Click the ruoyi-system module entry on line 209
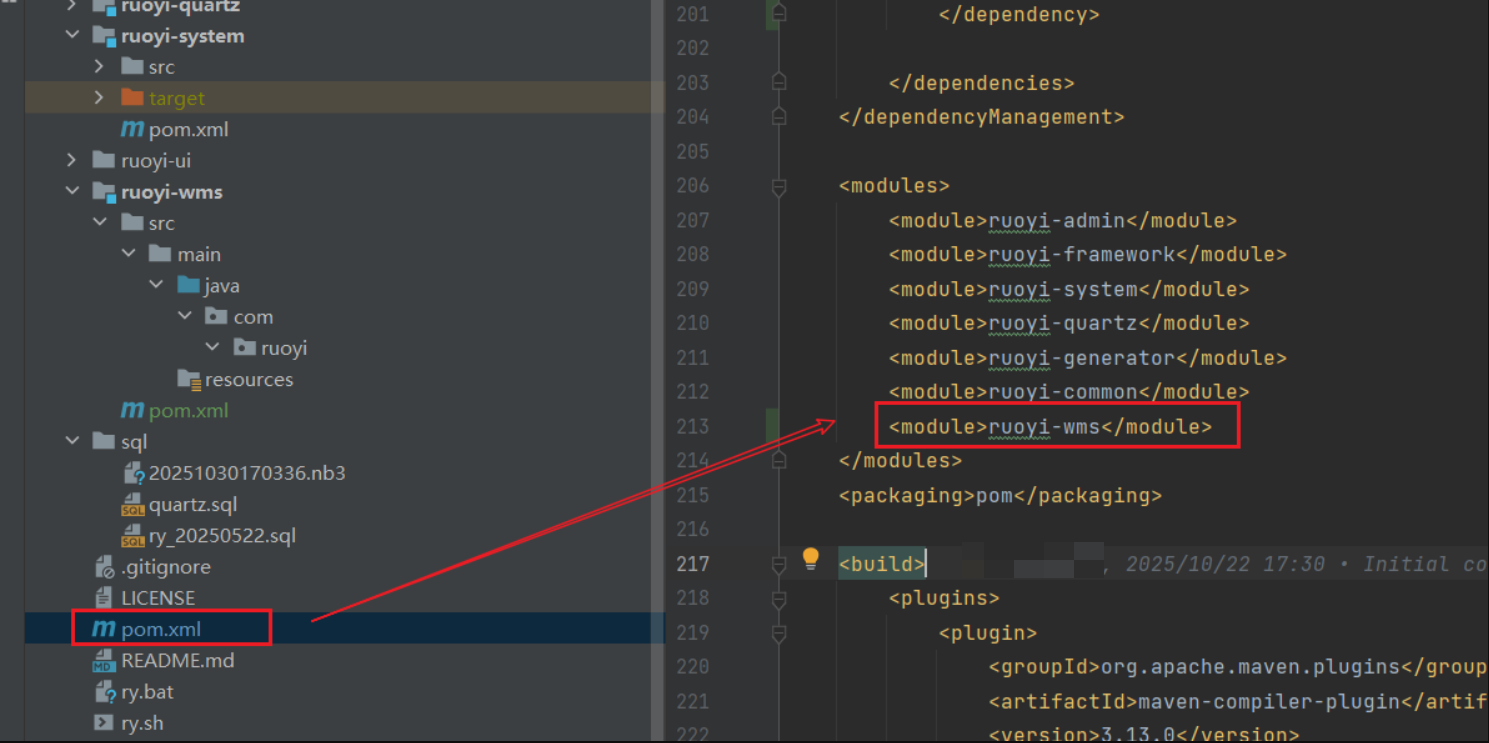The image size is (1489, 743). click(x=1069, y=289)
